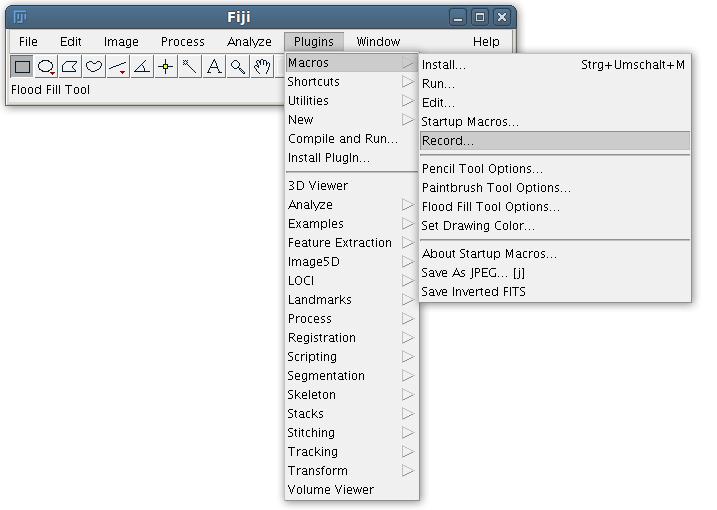Click the Flood Fill Tool status text
The image size is (717, 510).
[50, 90]
